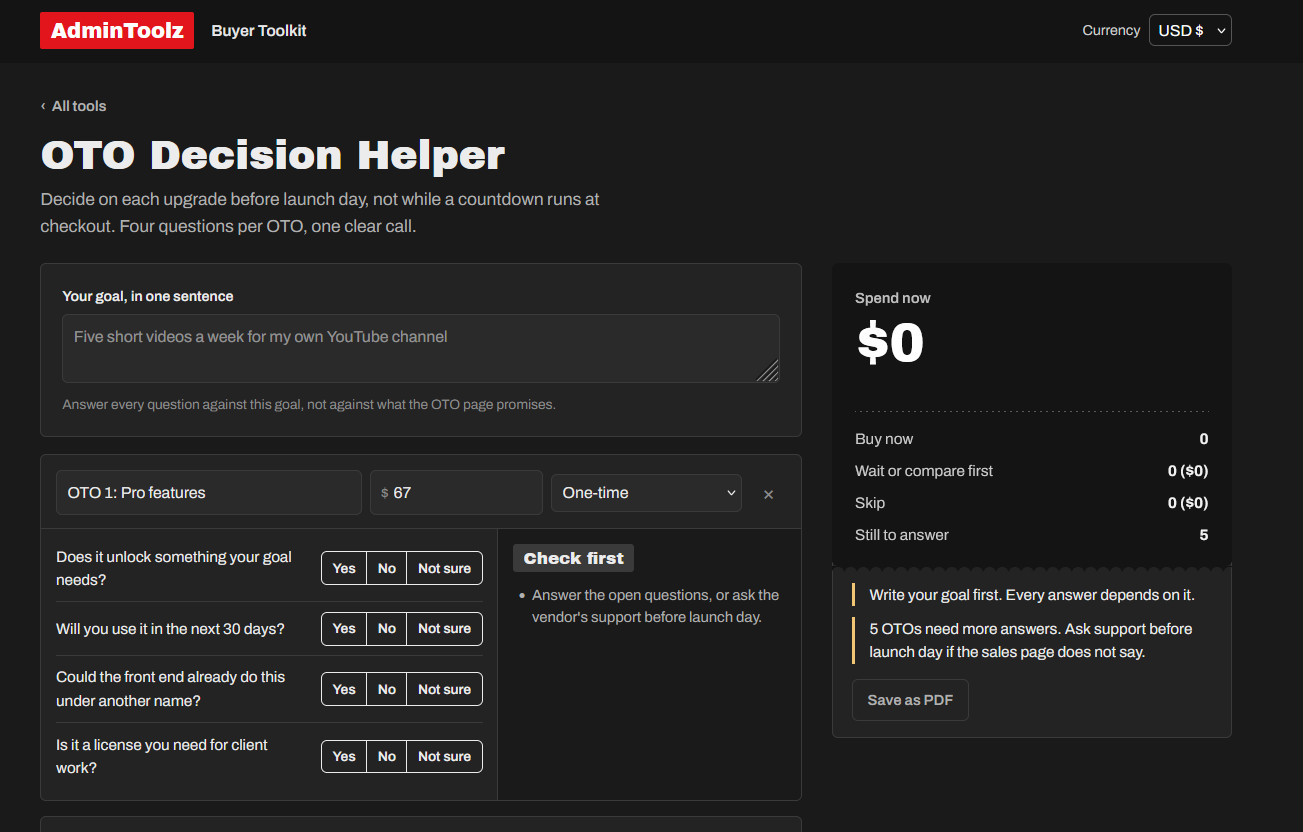The width and height of the screenshot is (1303, 832).
Task: Answer Yes to unlocking something your goal needs
Action: 344,568
